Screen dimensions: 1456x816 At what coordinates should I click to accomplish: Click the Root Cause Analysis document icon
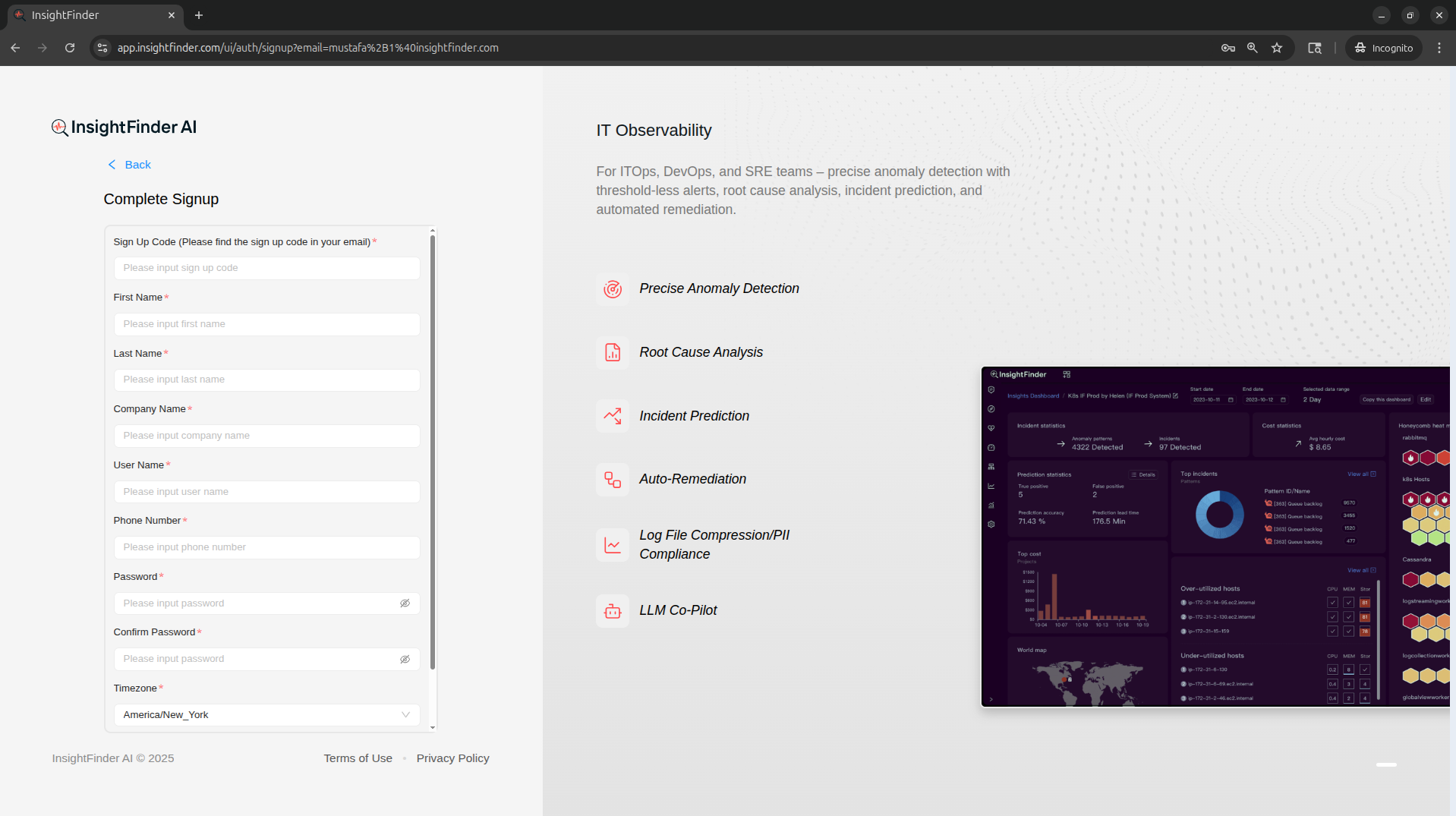pyautogui.click(x=612, y=352)
